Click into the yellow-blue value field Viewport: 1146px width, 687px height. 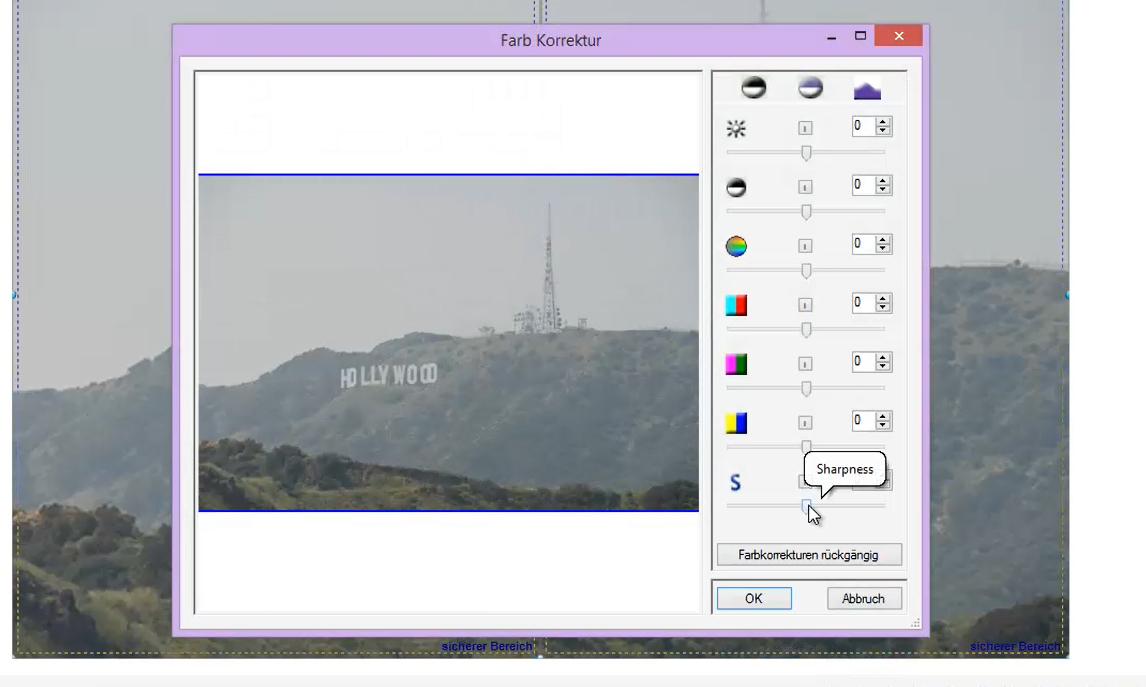tap(863, 421)
